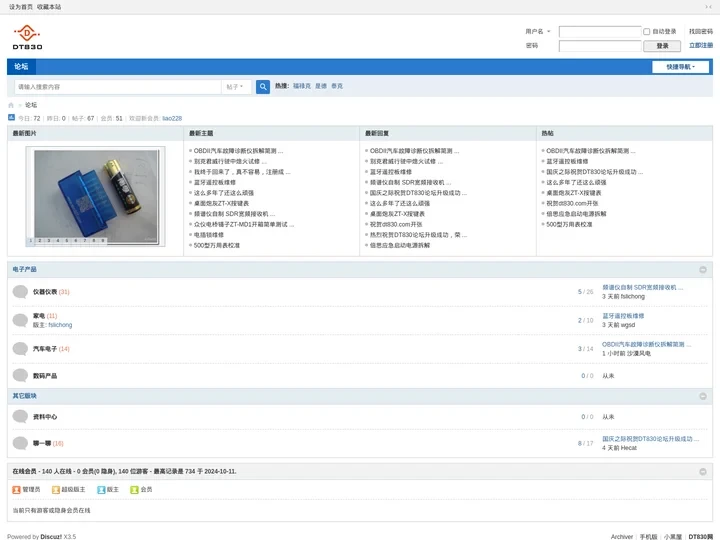Viewport: 720px width, 540px height.
Task: Click the Discuz! footer link
Action: click(x=51, y=536)
